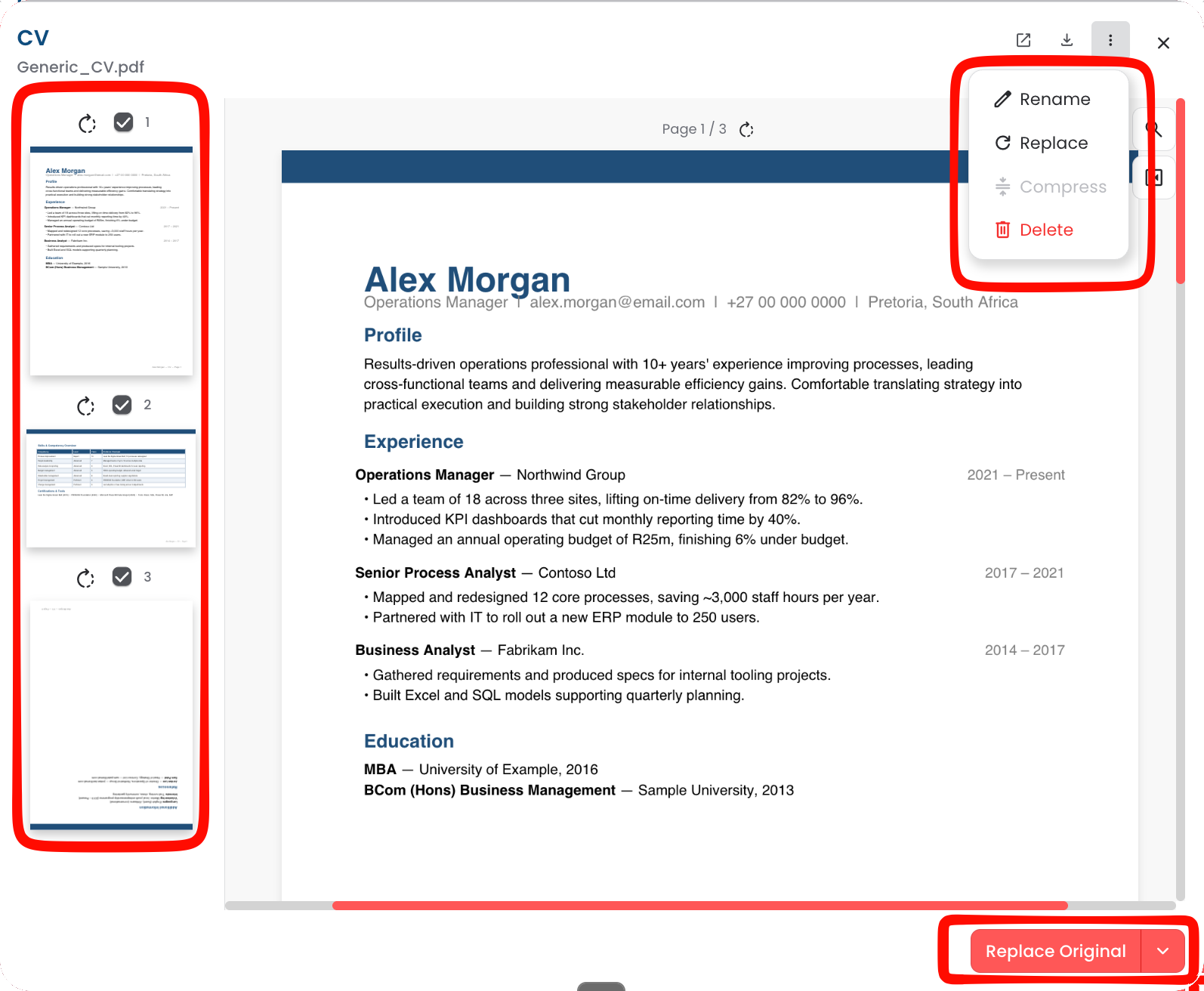This screenshot has height=991, width=1204.
Task: Click the Business Analyst — Fabrikam Inc. line
Action: click(x=470, y=650)
